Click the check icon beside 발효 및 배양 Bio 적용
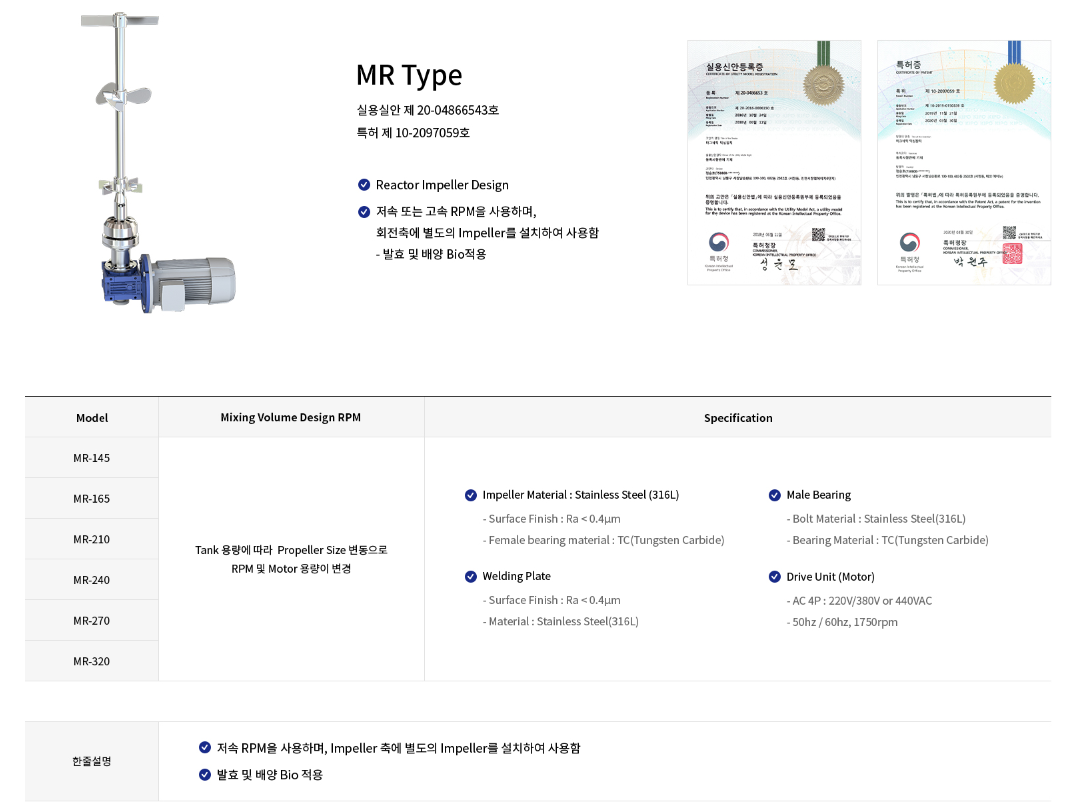The image size is (1072, 809). pyautogui.click(x=205, y=775)
